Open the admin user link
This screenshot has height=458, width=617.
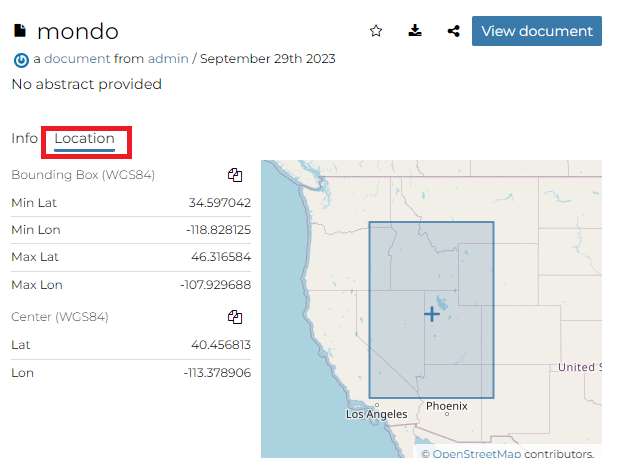point(168,59)
